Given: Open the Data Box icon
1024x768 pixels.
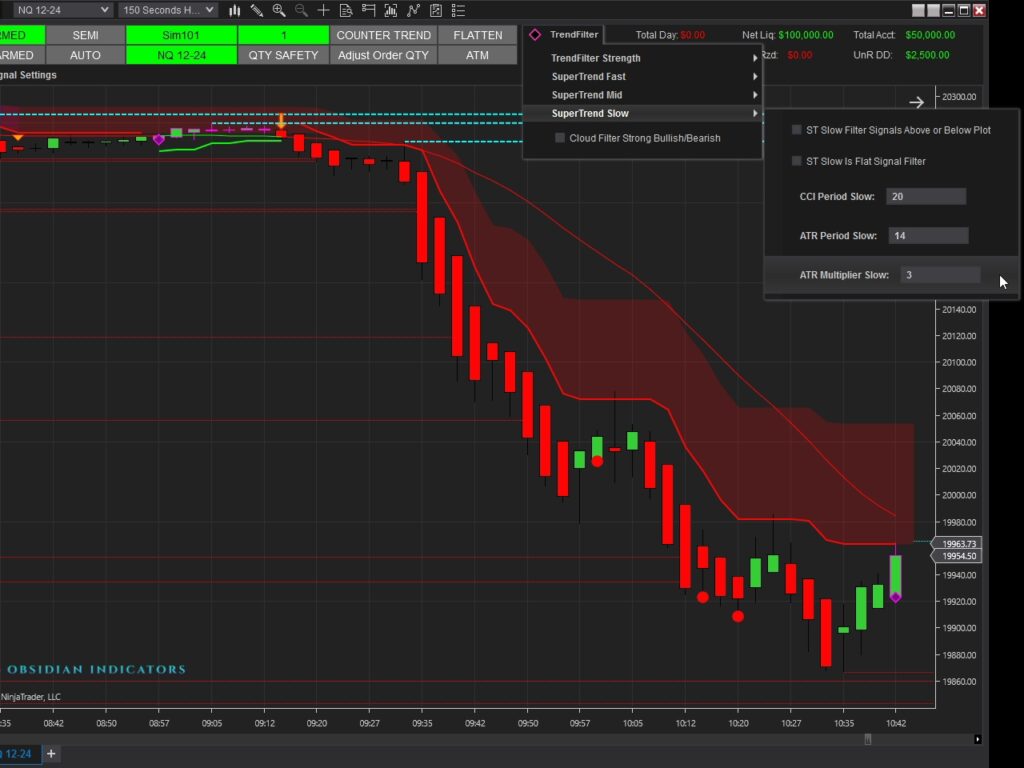Looking at the screenshot, I should 346,10.
